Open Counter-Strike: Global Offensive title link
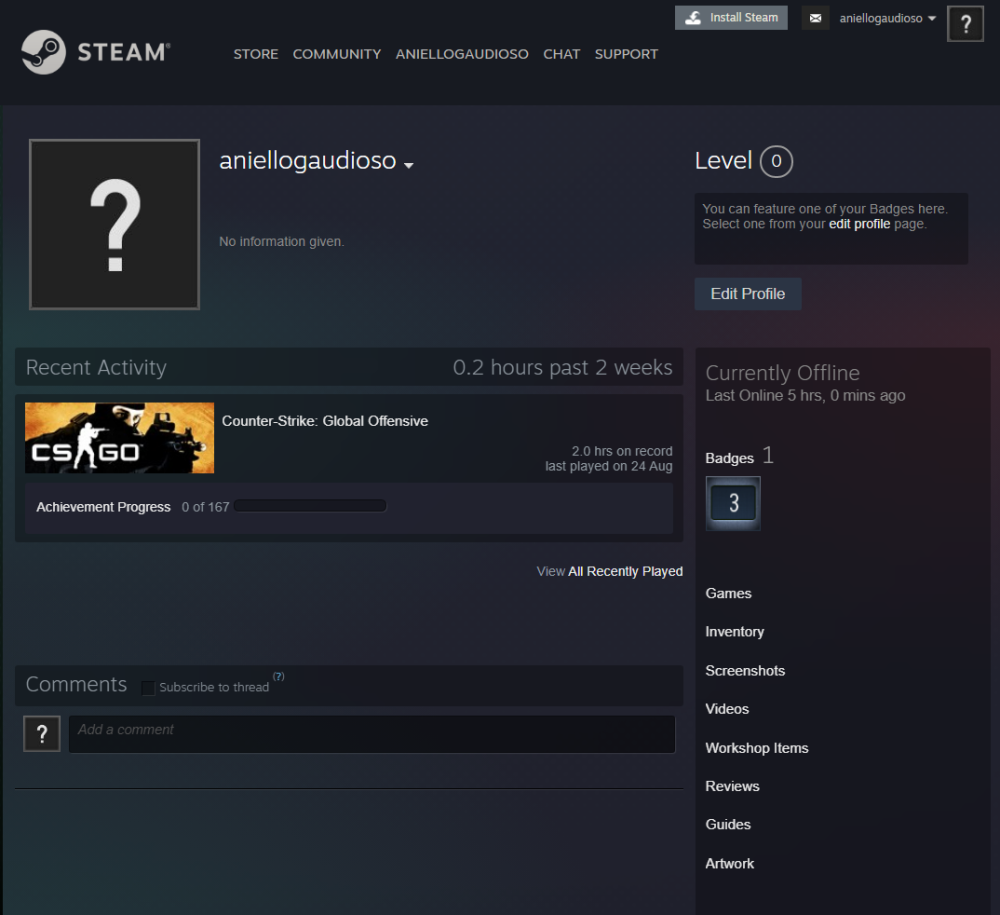Viewport: 1000px width, 915px height. tap(325, 421)
